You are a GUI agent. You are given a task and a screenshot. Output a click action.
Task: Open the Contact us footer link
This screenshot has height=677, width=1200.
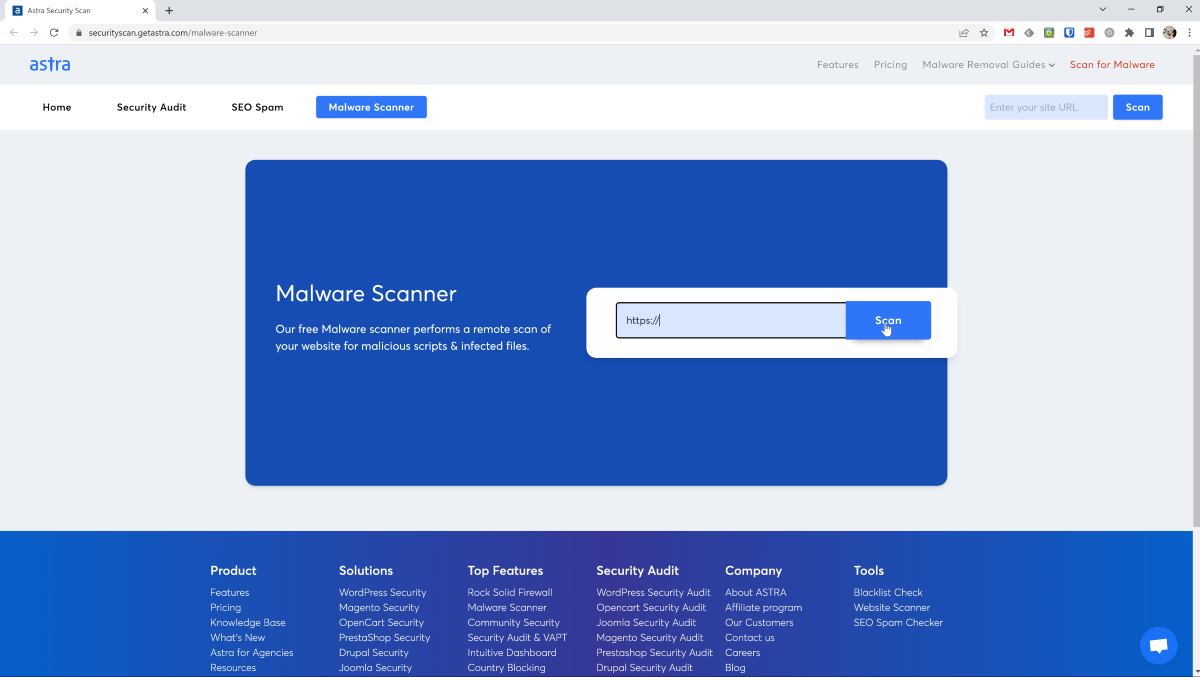[750, 638]
